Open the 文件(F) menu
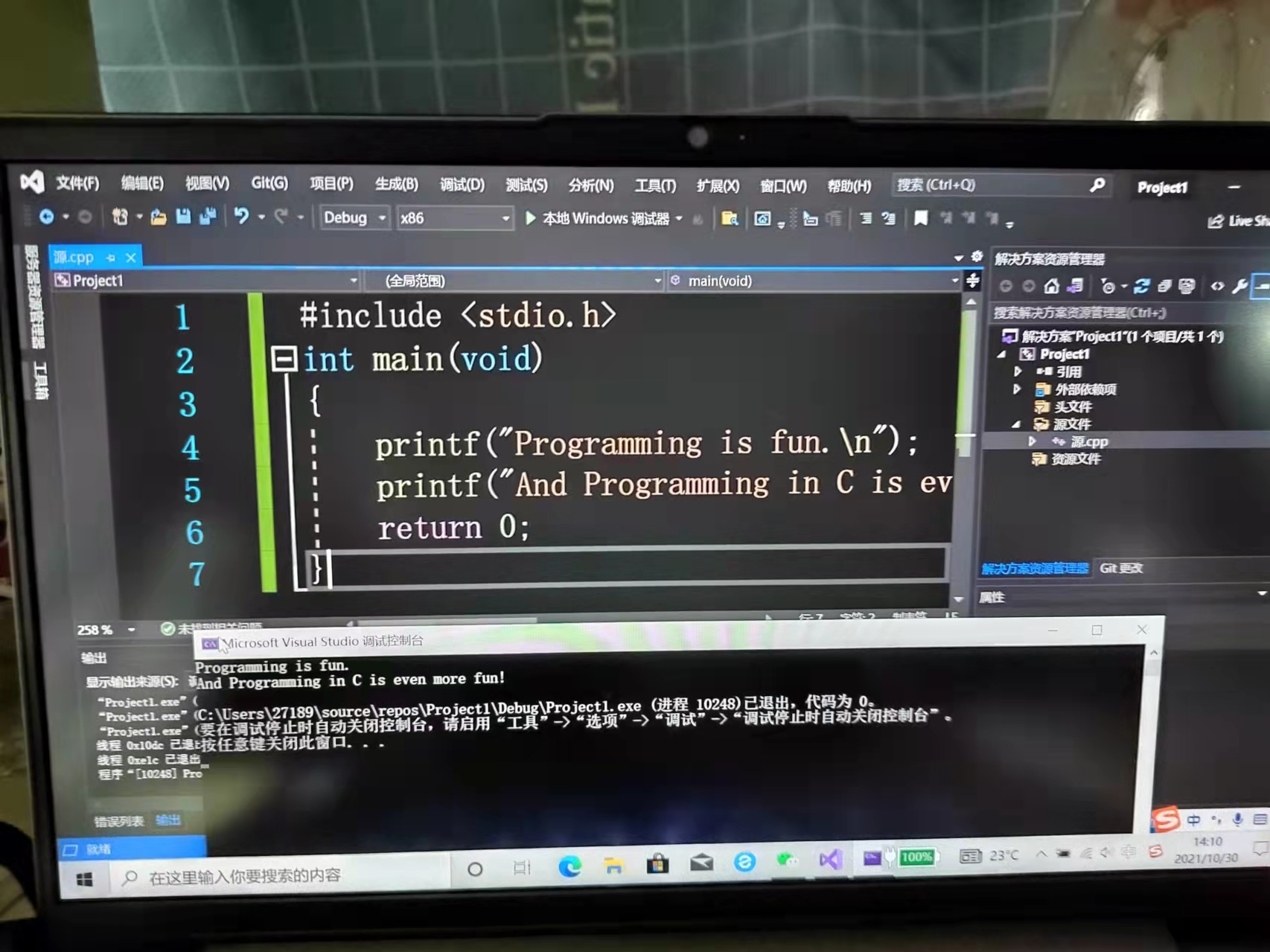This screenshot has width=1270, height=952. 77,182
